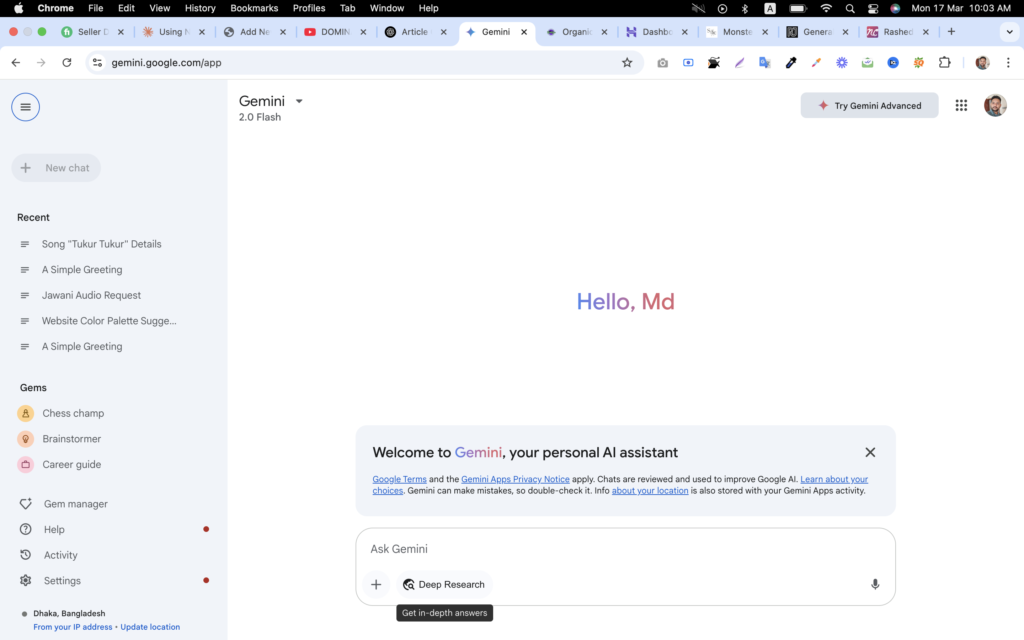
Task: Enable Deep Research
Action: [444, 584]
